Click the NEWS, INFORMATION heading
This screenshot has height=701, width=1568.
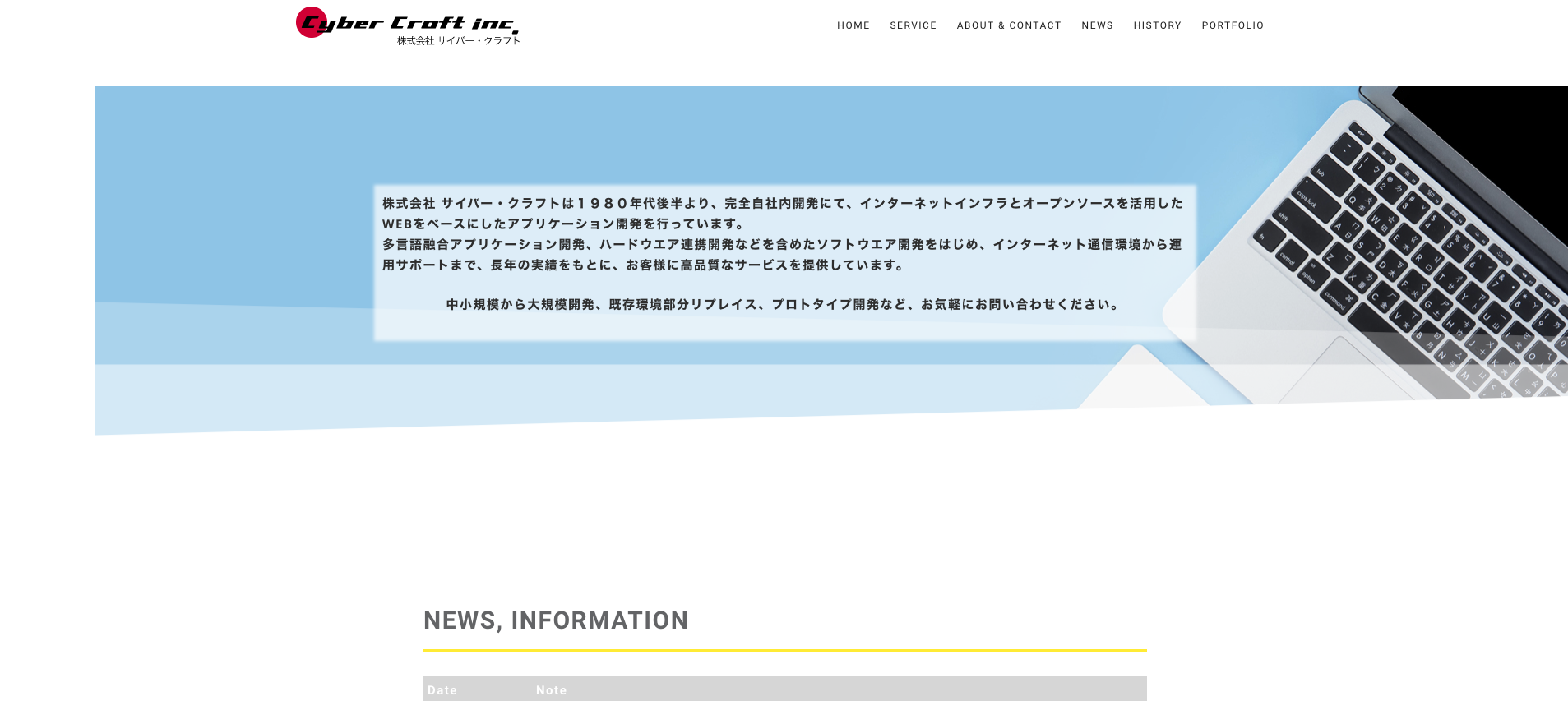[x=556, y=620]
